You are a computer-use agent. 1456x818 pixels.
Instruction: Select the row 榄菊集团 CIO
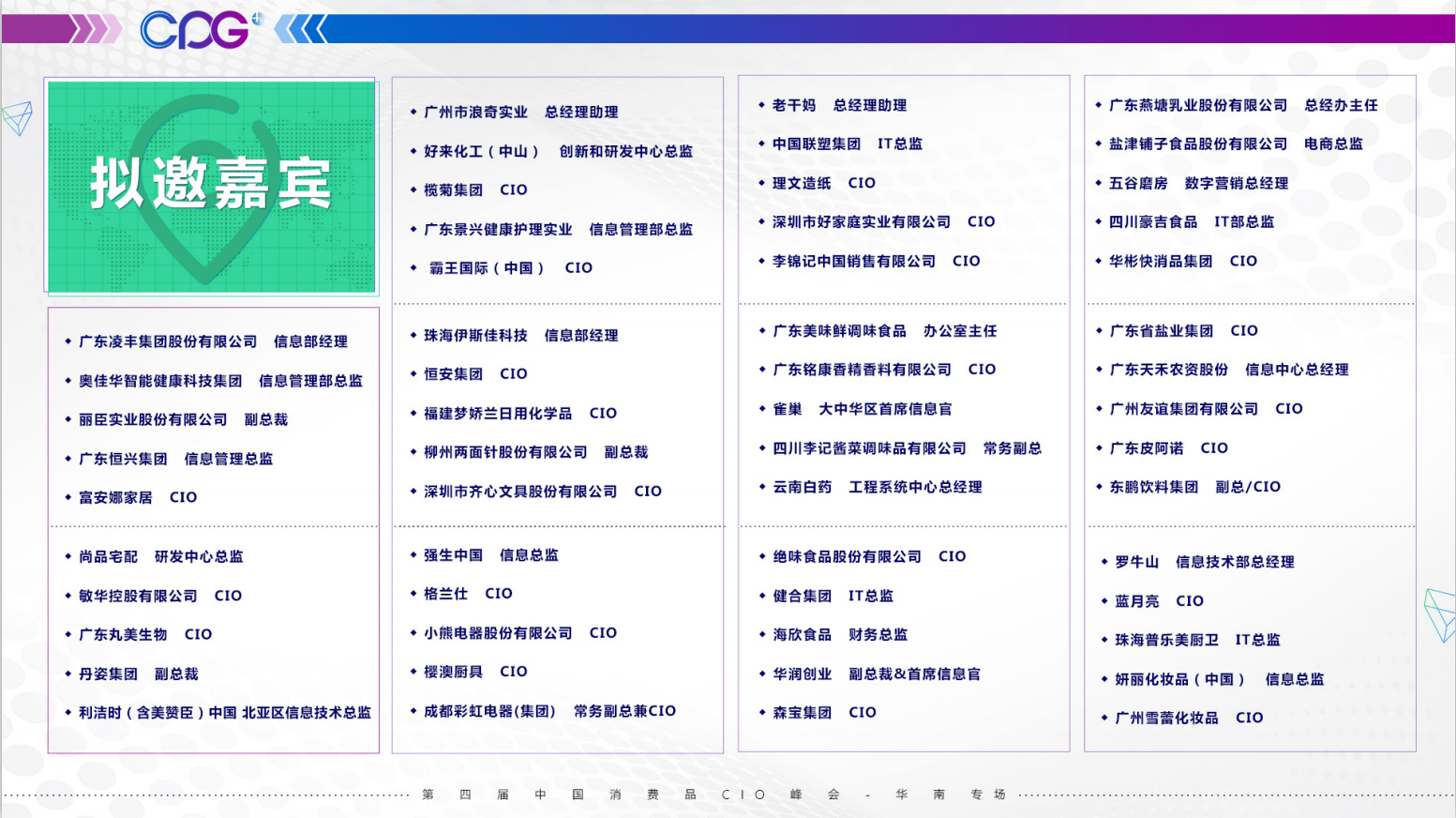[469, 189]
